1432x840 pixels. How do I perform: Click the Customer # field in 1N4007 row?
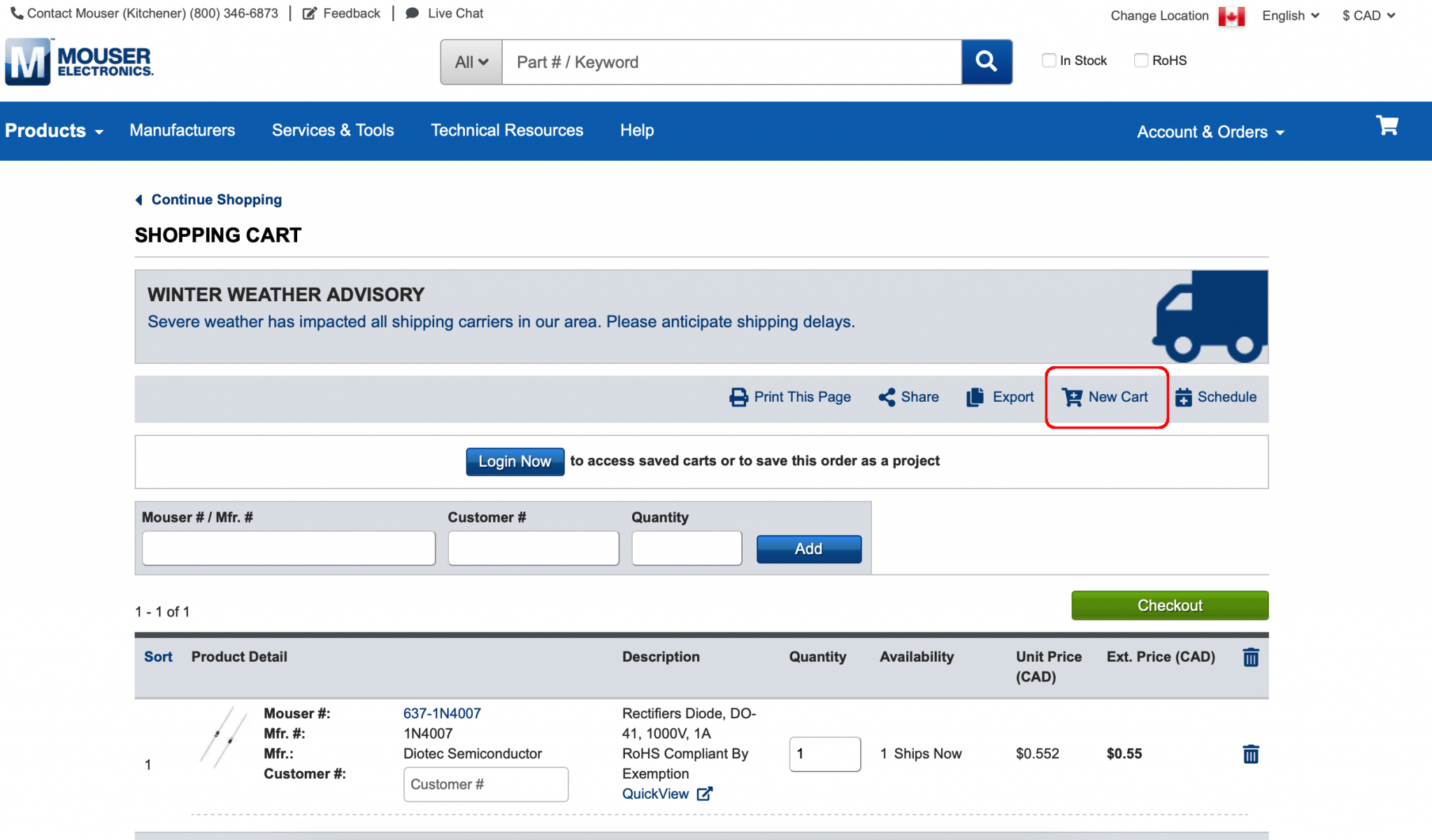coord(485,784)
